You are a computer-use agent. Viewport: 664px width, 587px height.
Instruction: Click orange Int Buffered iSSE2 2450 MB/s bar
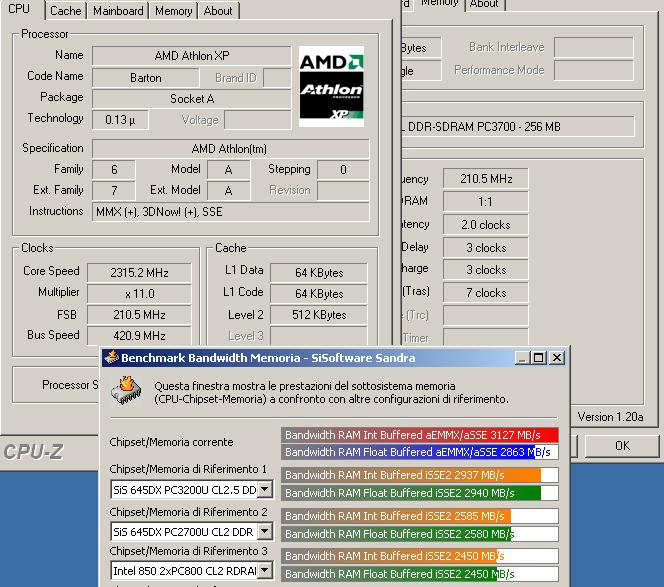pyautogui.click(x=420, y=556)
